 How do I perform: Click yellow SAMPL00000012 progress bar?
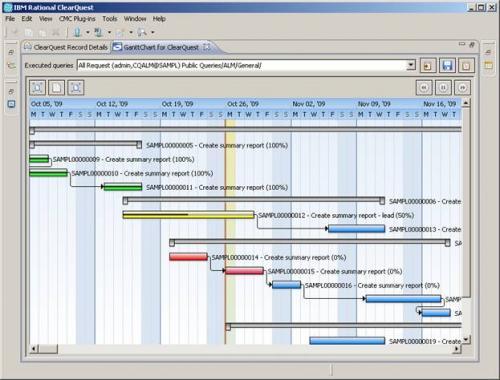click(x=188, y=215)
